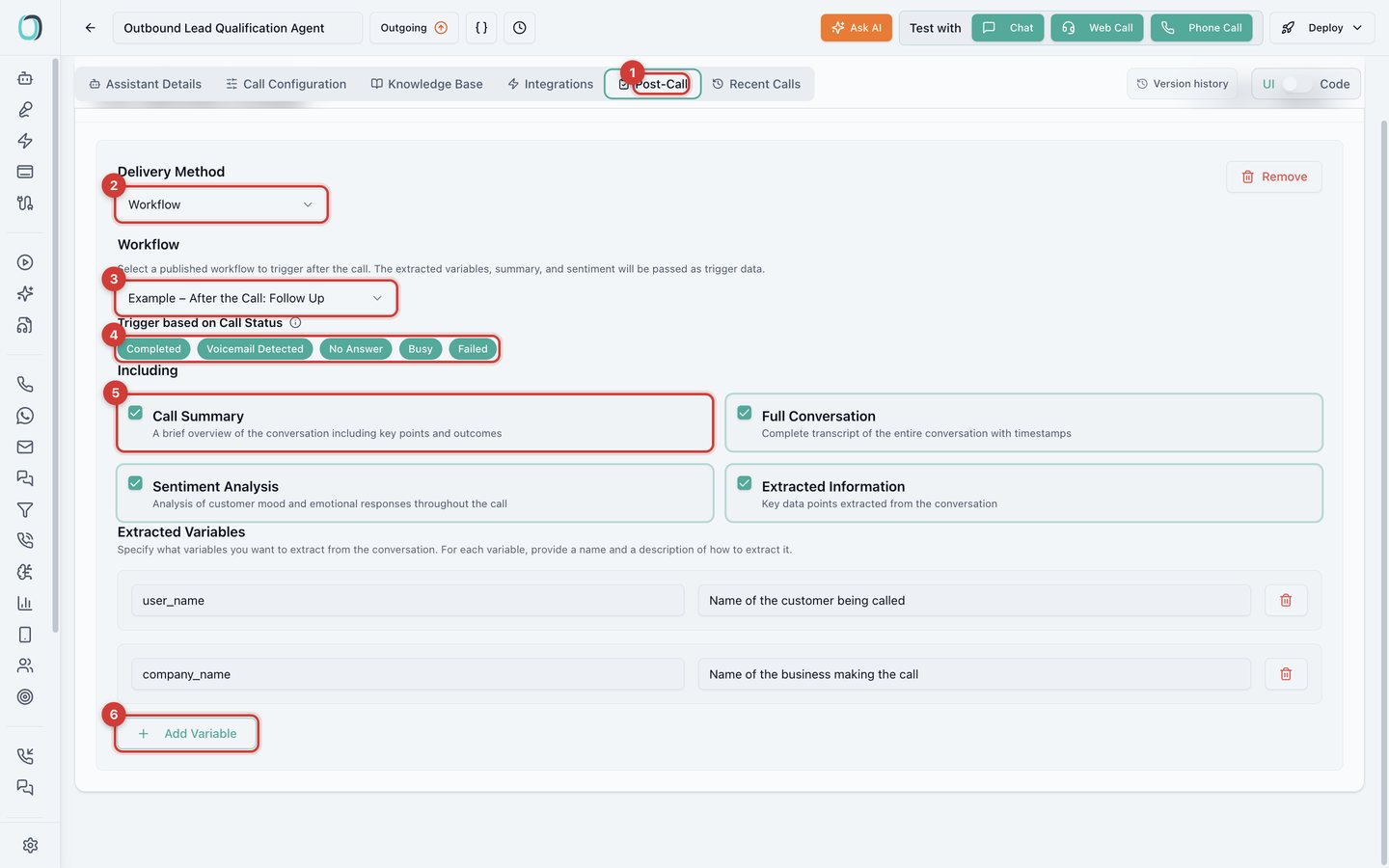
Task: Click the clock icon in top bar
Action: (520, 28)
